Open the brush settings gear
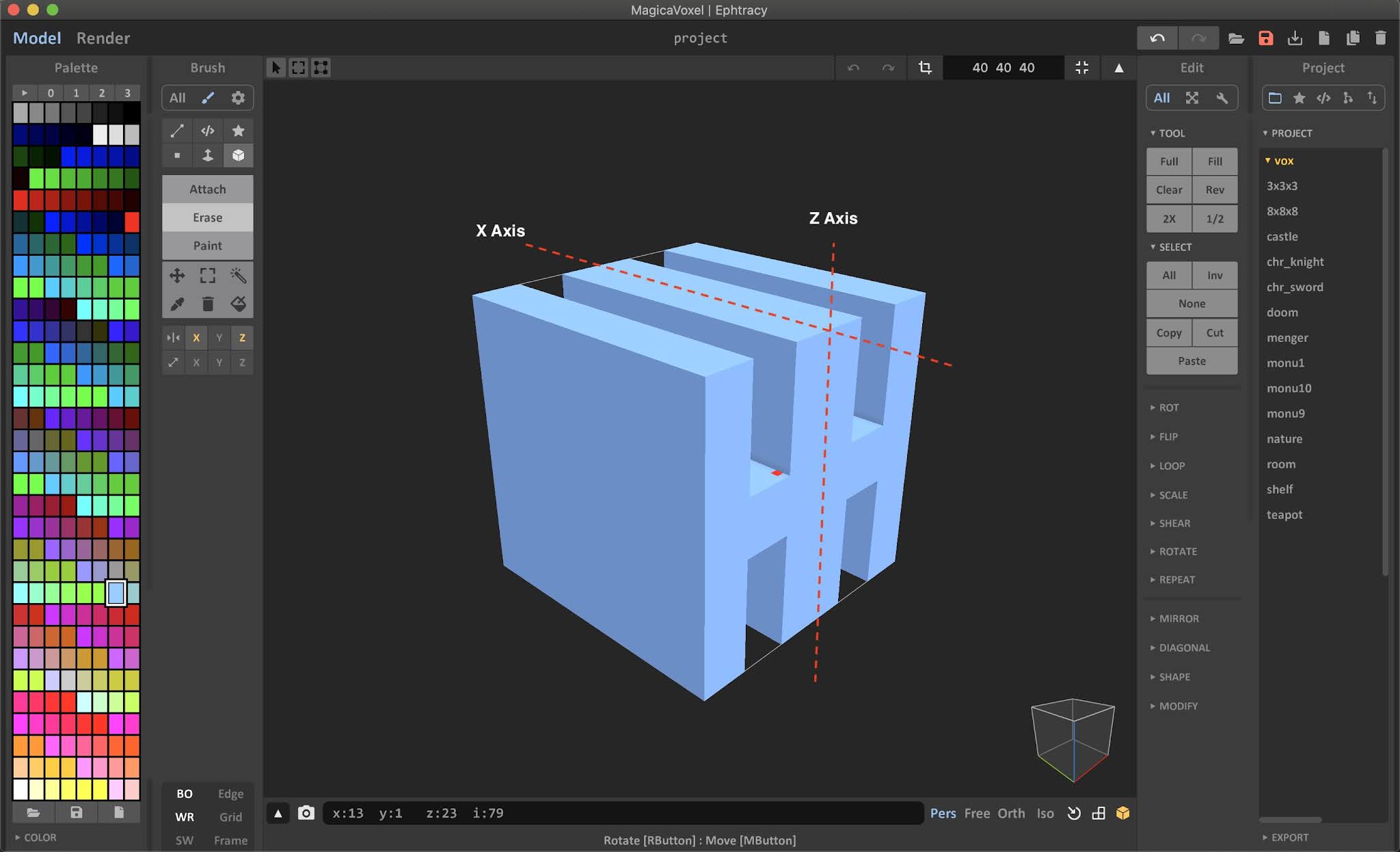Viewport: 1400px width, 852px height. coord(239,98)
